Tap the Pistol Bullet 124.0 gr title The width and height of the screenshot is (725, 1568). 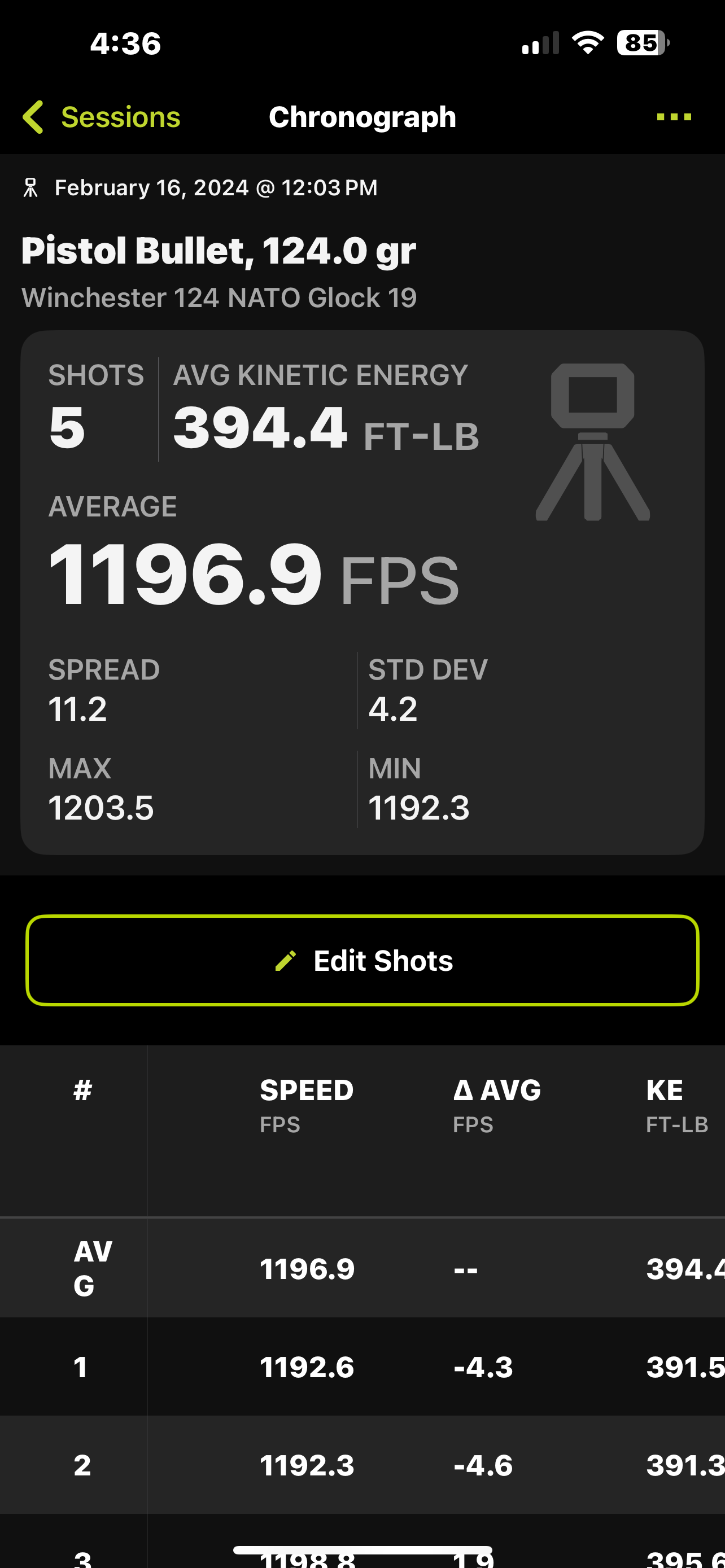coord(219,251)
